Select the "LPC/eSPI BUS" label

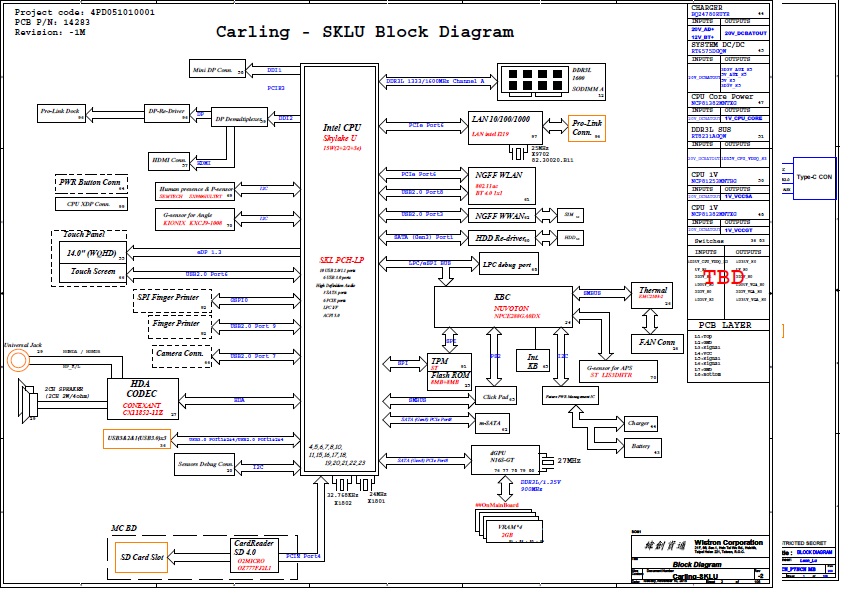click(x=430, y=263)
